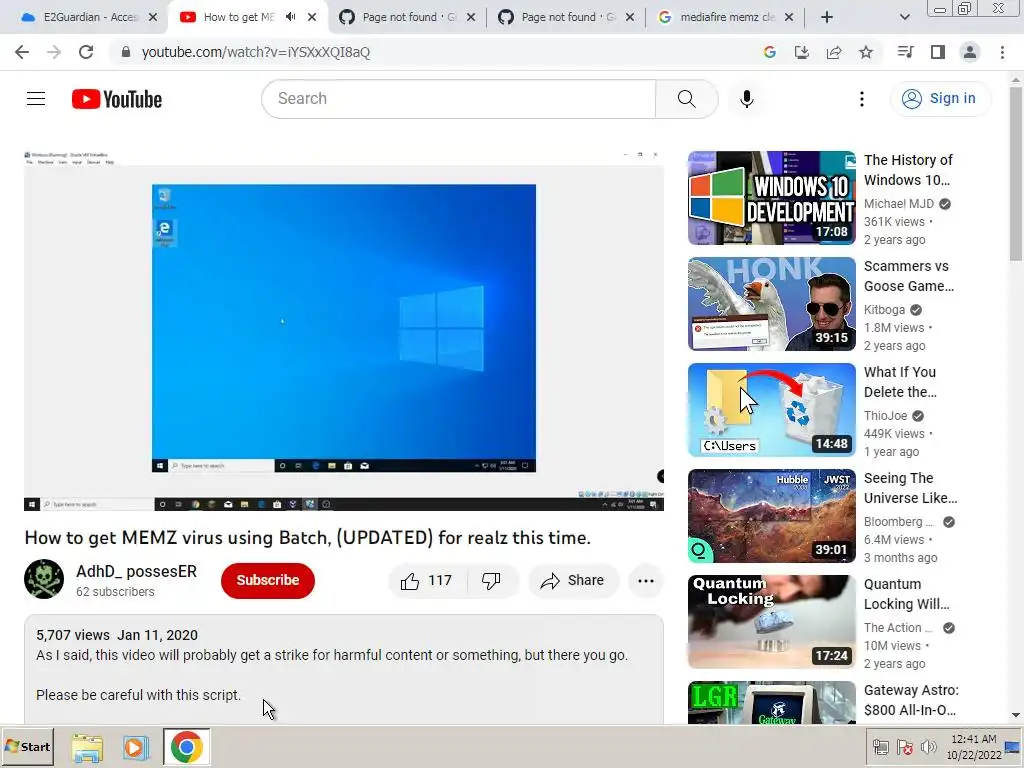1024x768 pixels.
Task: Open the Chrome profile avatar
Action: click(970, 52)
